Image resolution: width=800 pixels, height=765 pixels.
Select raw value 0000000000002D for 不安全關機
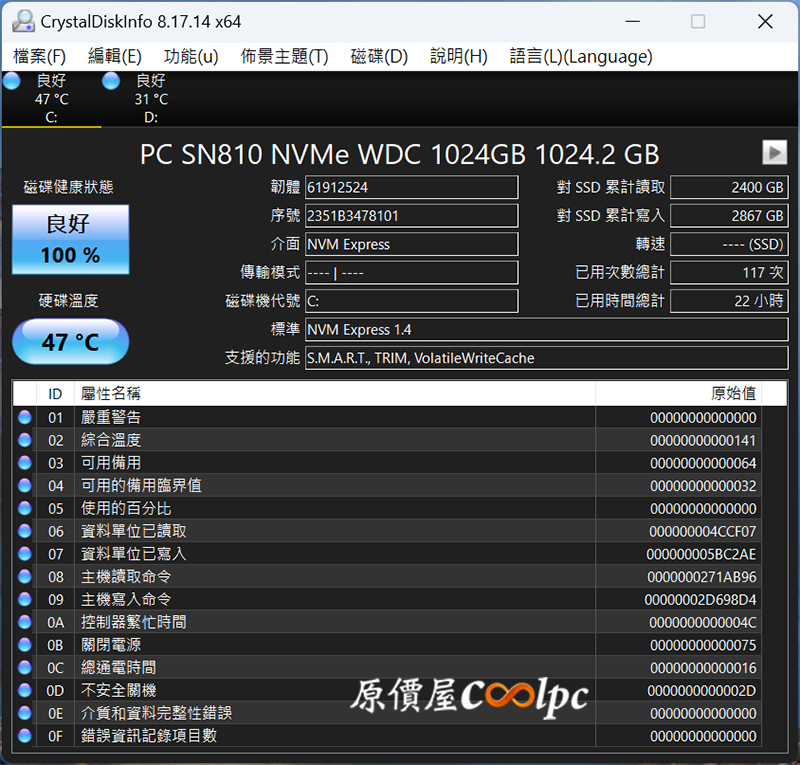coord(702,691)
